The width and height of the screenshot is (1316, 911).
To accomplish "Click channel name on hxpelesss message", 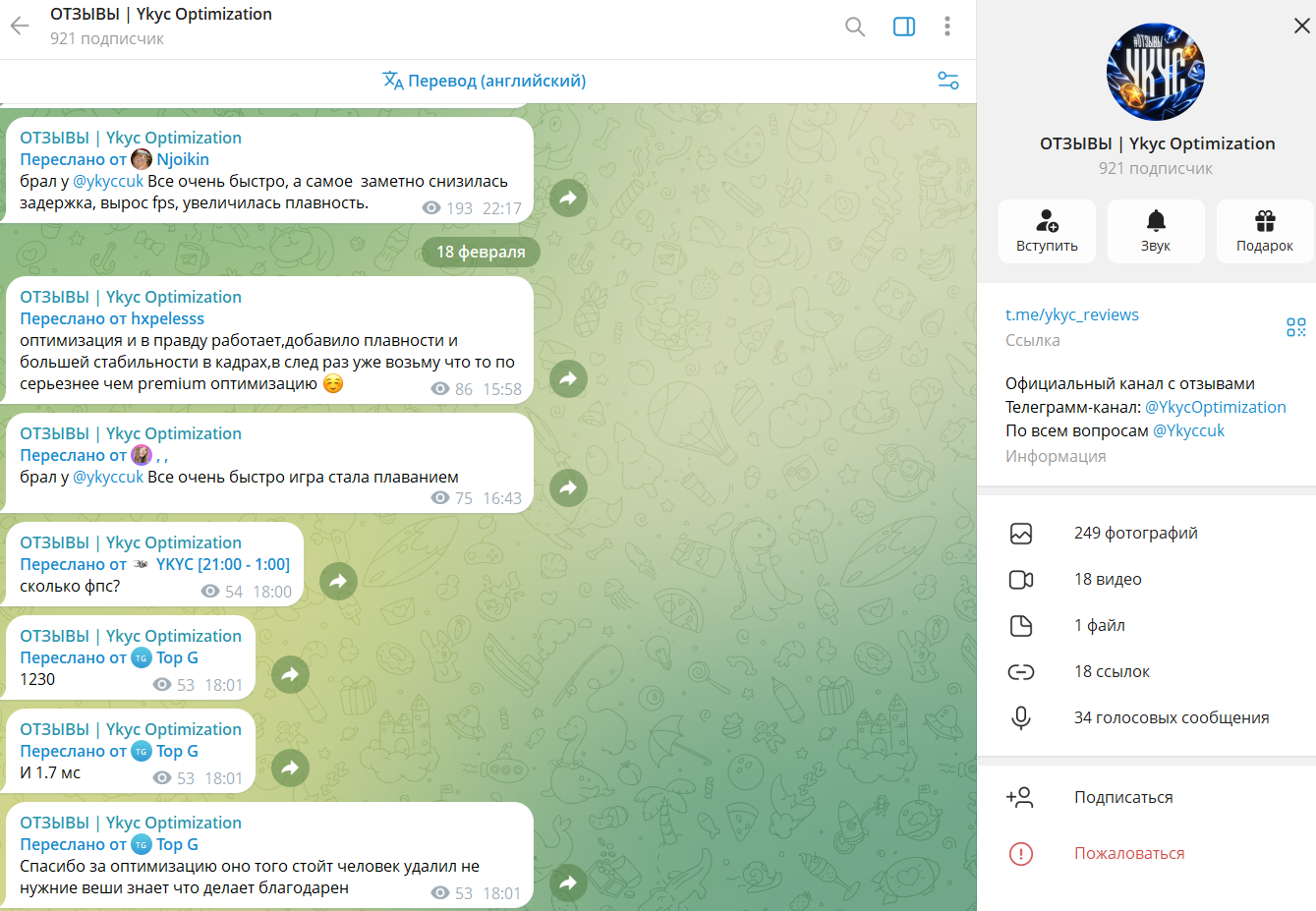I will tap(131, 297).
